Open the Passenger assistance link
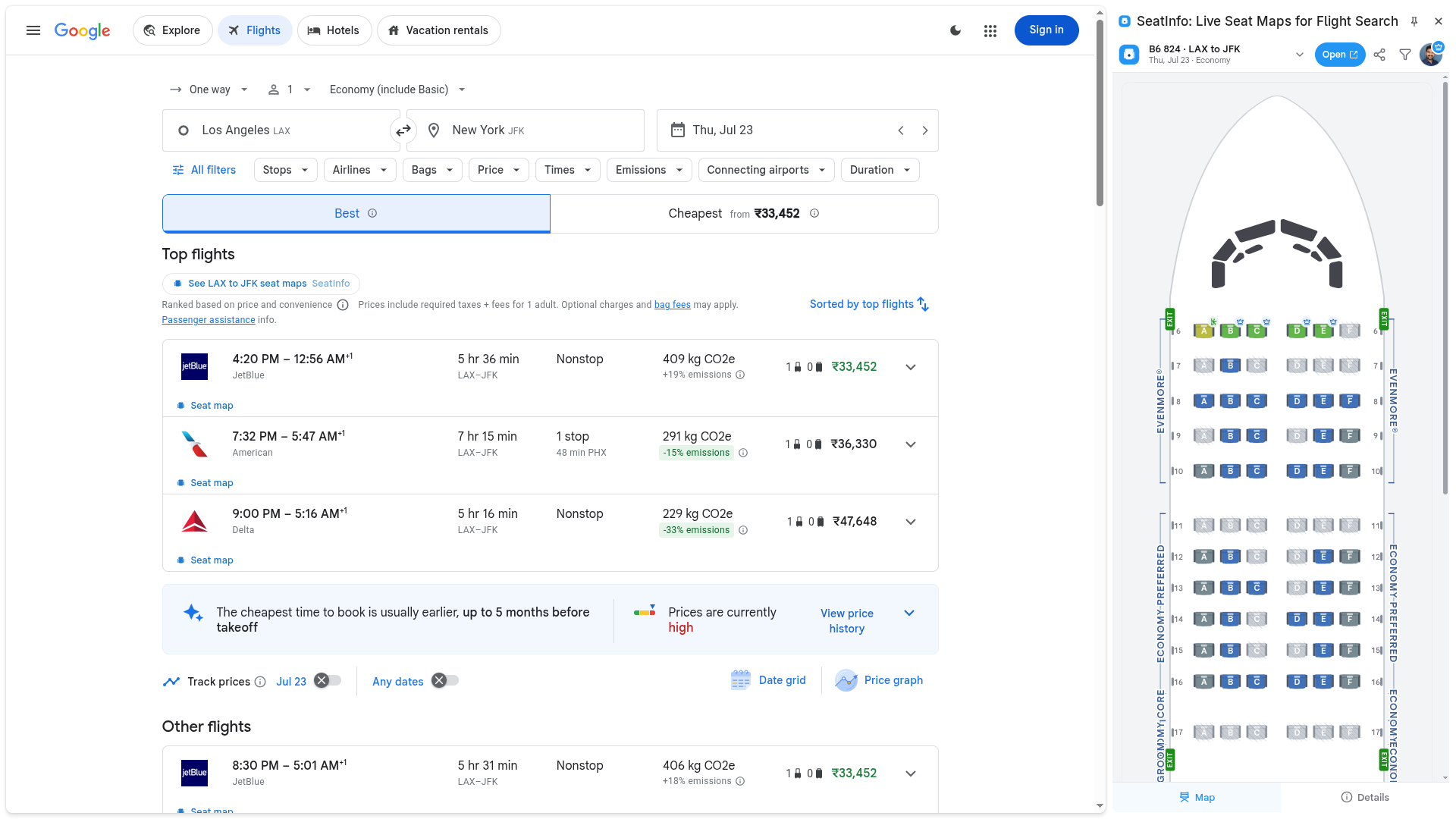Screen dimensions: 1456x819 pos(209,320)
